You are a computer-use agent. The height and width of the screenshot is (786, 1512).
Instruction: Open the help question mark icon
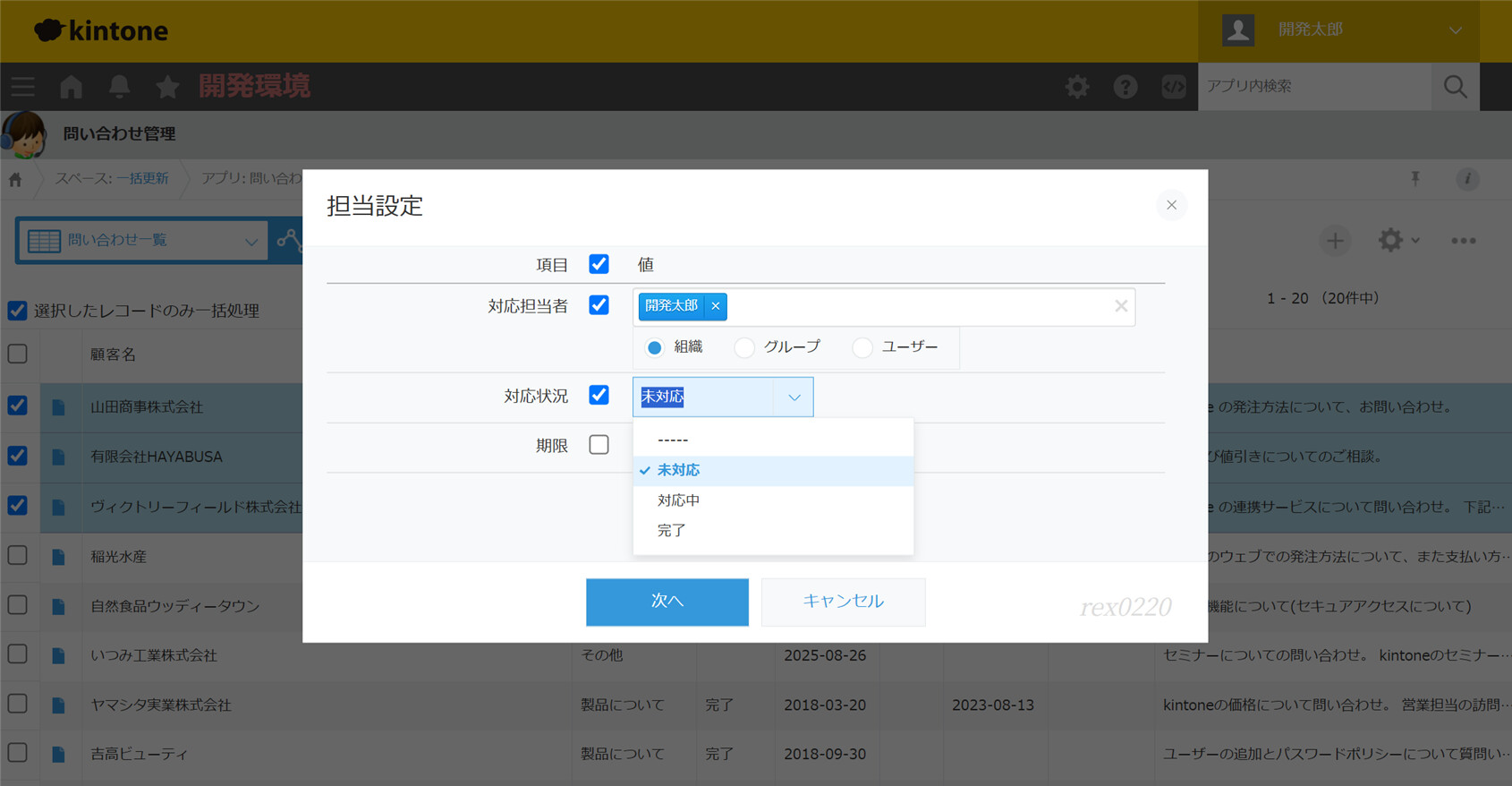click(x=1125, y=87)
